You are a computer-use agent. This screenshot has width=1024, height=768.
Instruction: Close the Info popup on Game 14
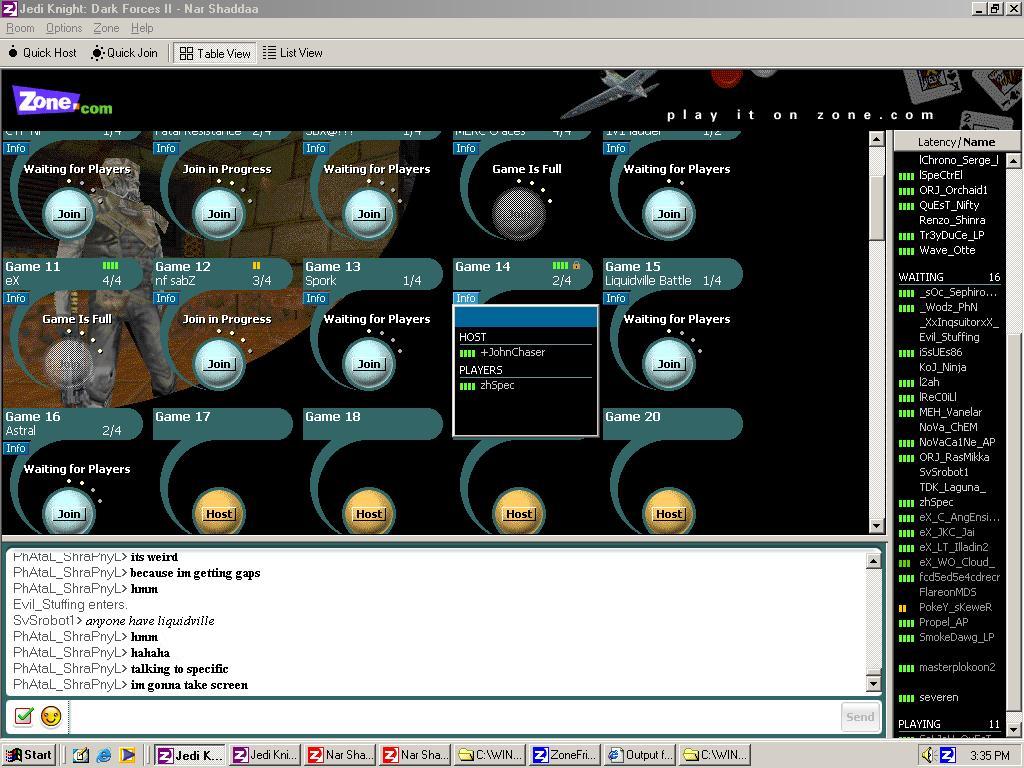point(466,298)
